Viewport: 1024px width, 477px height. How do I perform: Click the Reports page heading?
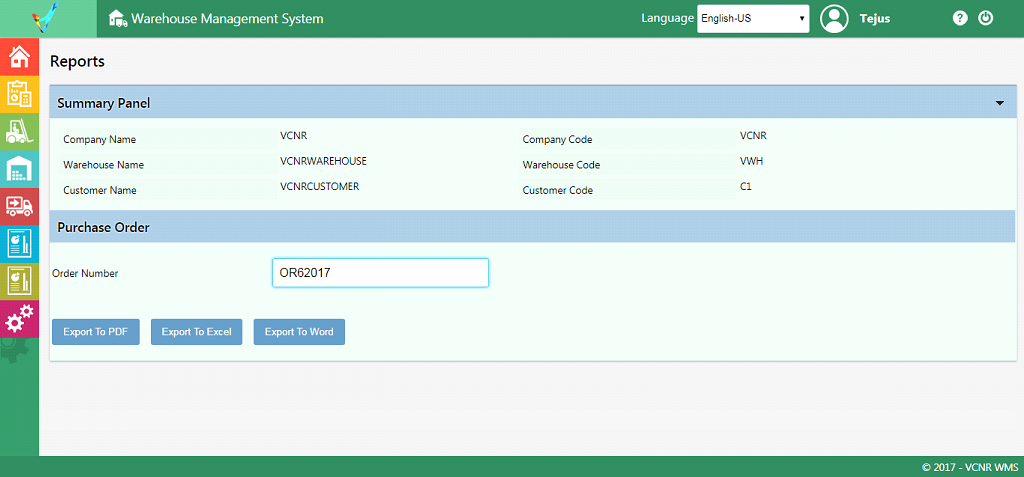pyautogui.click(x=77, y=61)
